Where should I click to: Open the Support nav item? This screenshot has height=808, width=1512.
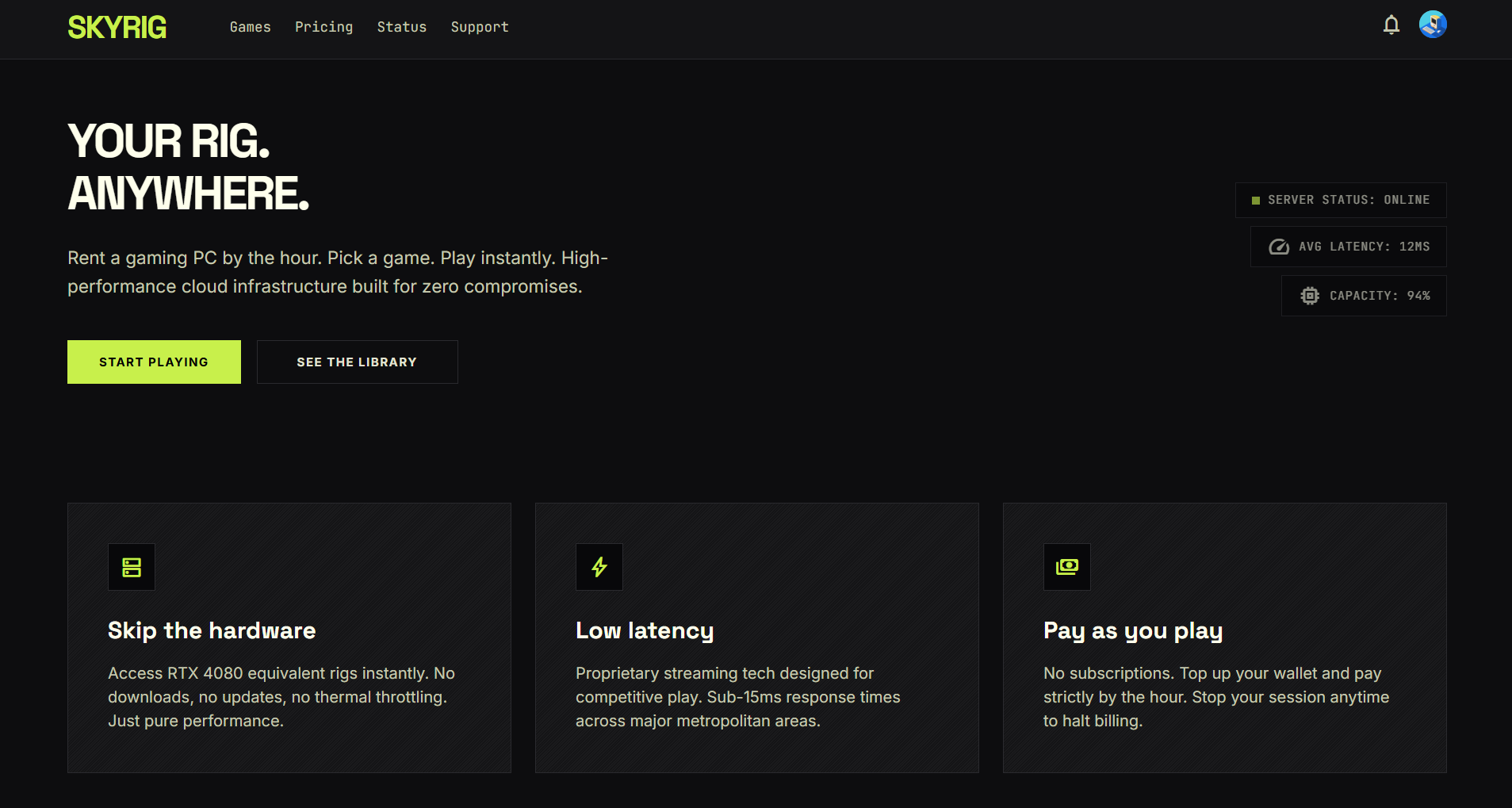pos(480,27)
